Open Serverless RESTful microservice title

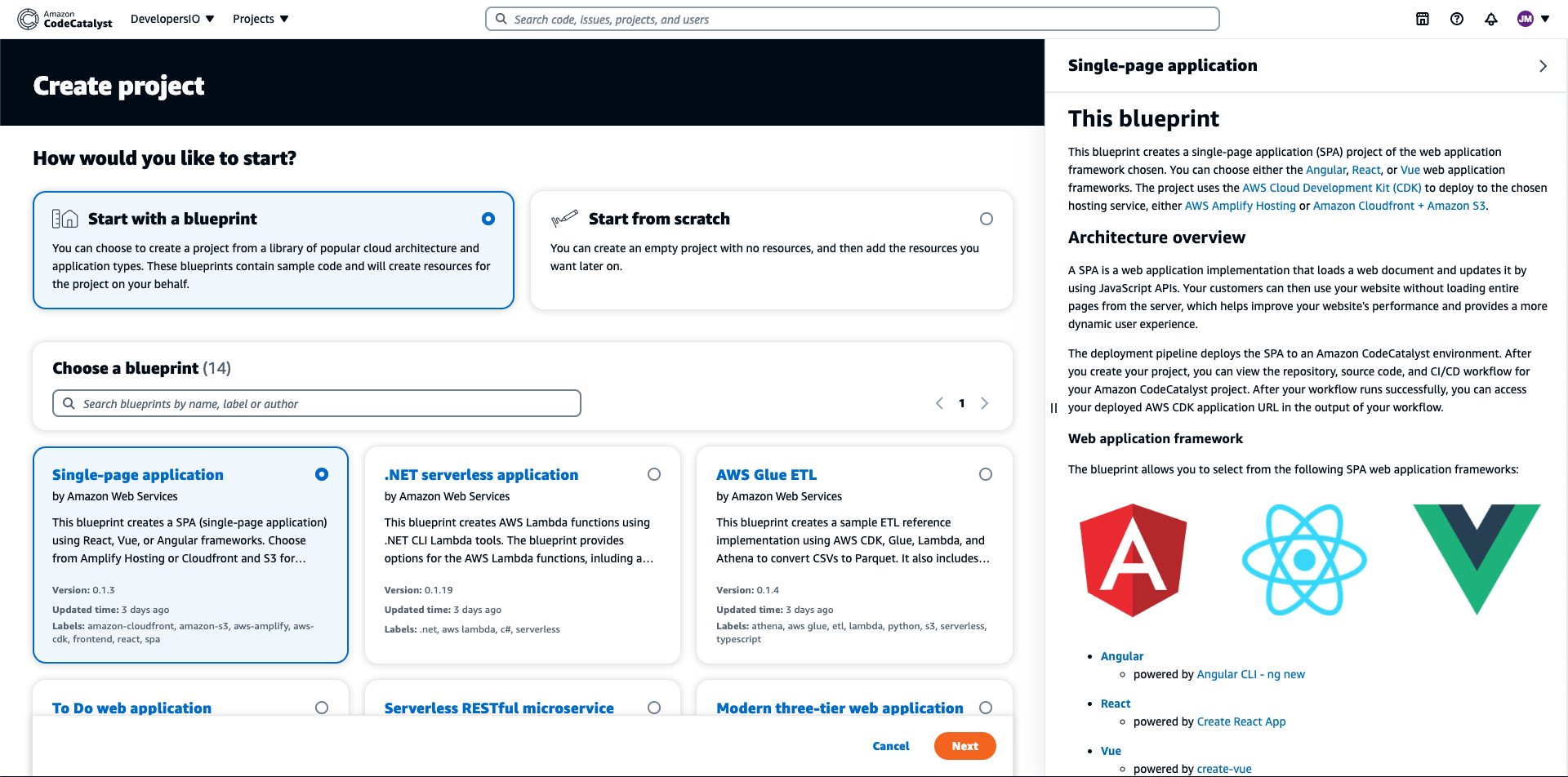pyautogui.click(x=499, y=708)
